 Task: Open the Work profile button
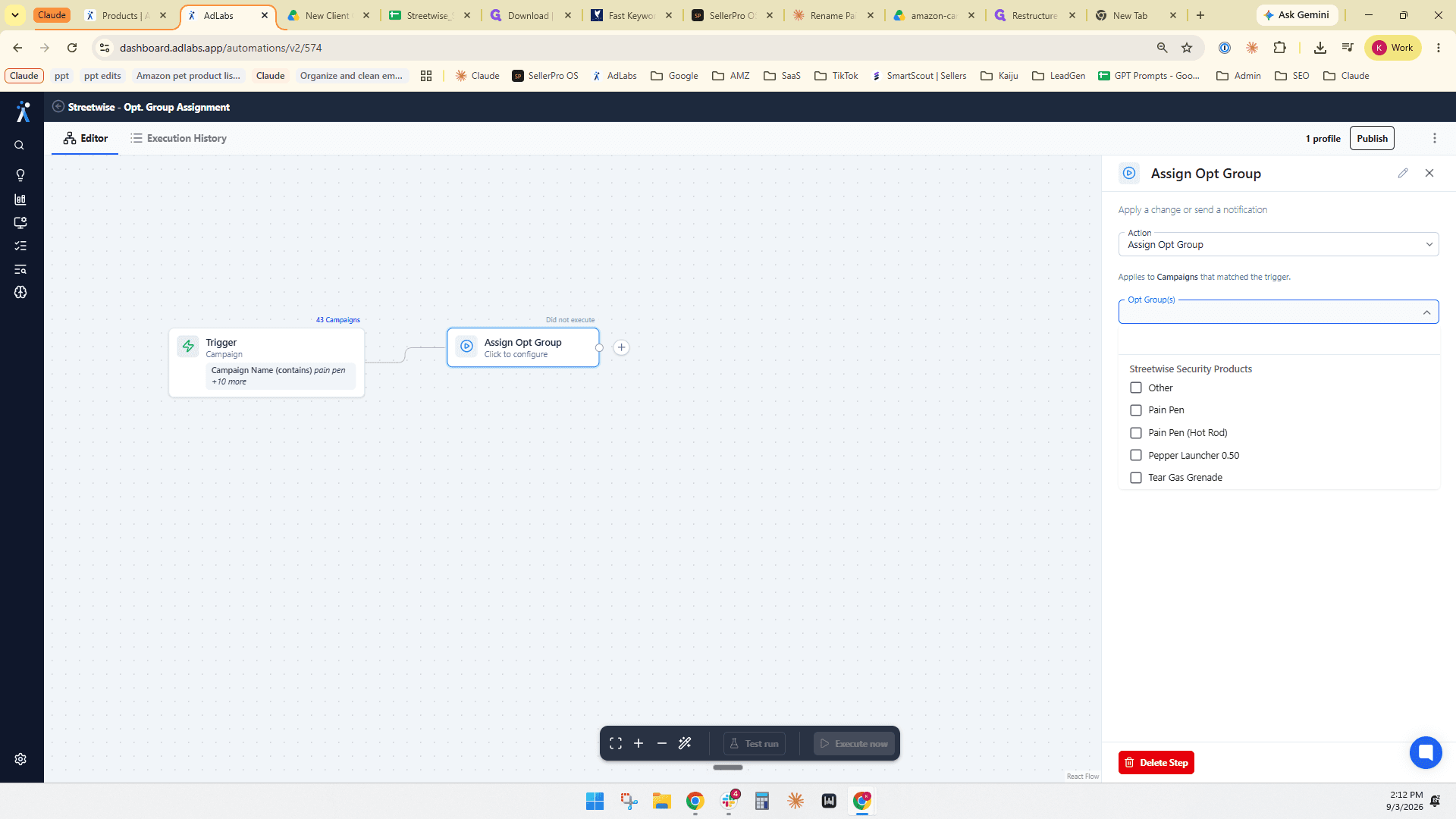[1393, 48]
